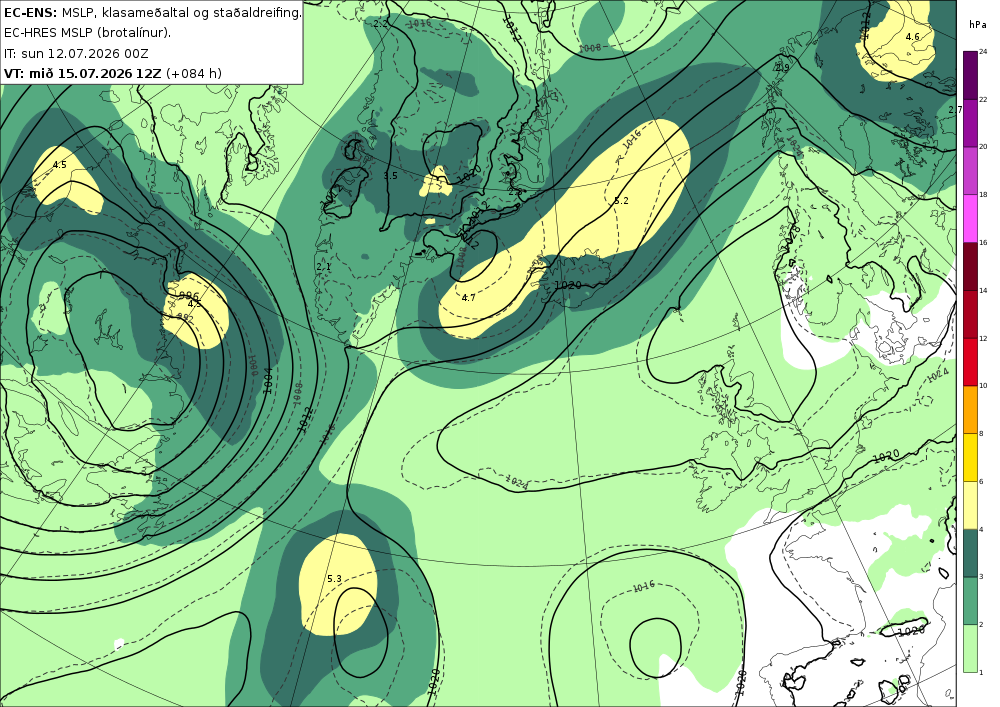Click the orchid 18–20 hPa legend swatch
The height and width of the screenshot is (707, 1000).
pyautogui.click(x=970, y=170)
